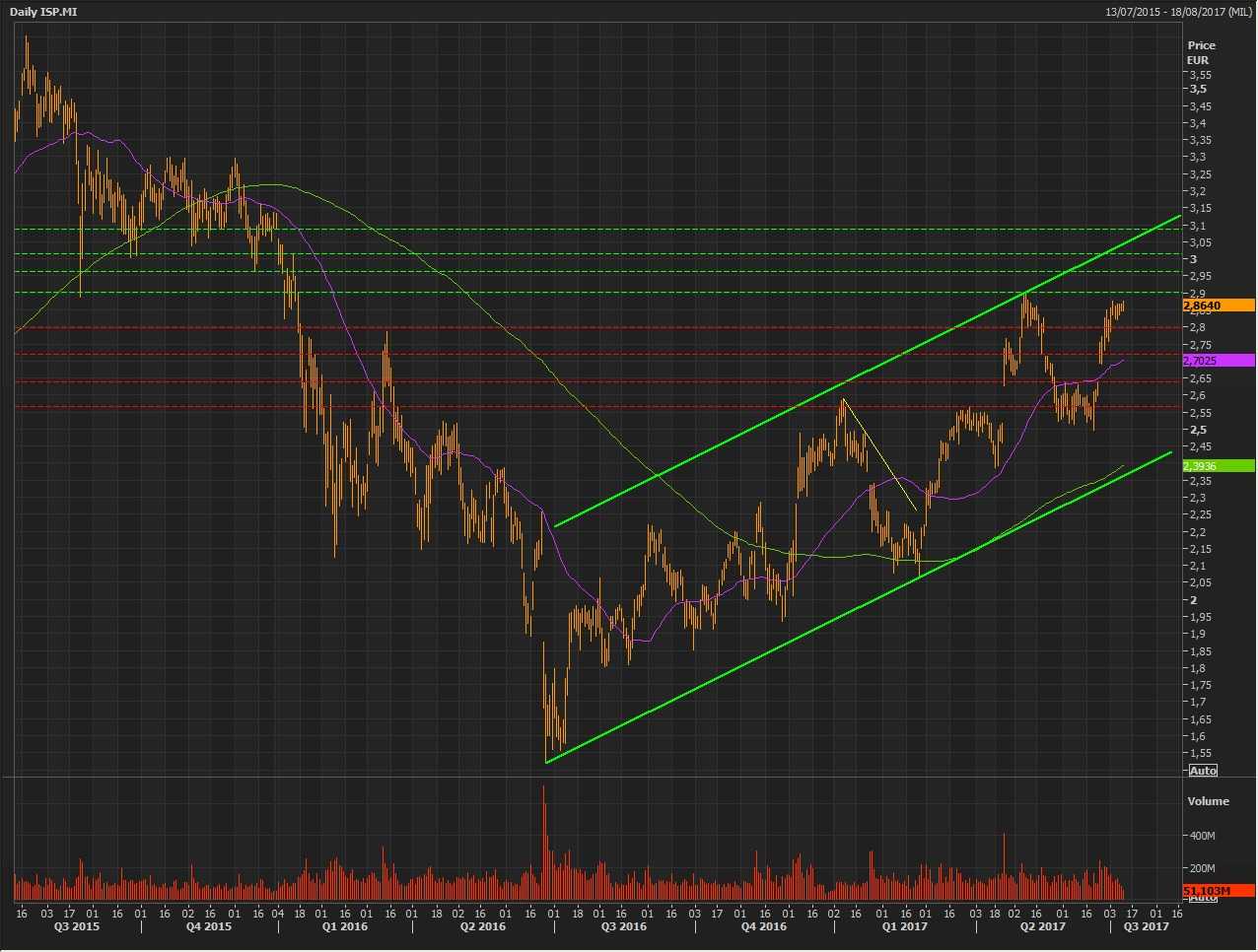Image resolution: width=1258 pixels, height=952 pixels.
Task: Click the 'Price' axis heading
Action: (1202, 45)
